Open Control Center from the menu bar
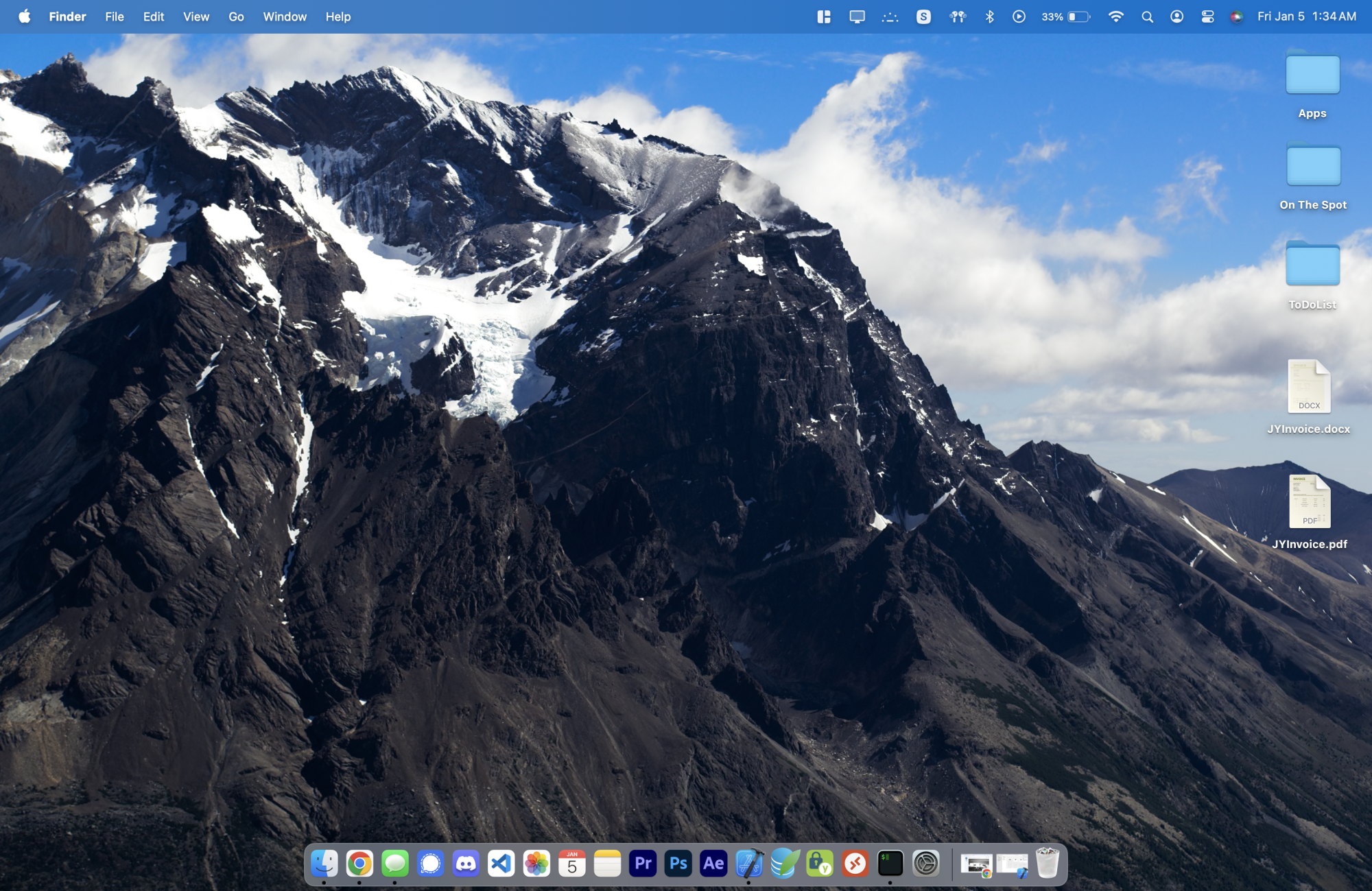Viewport: 1372px width, 891px height. 1207,16
